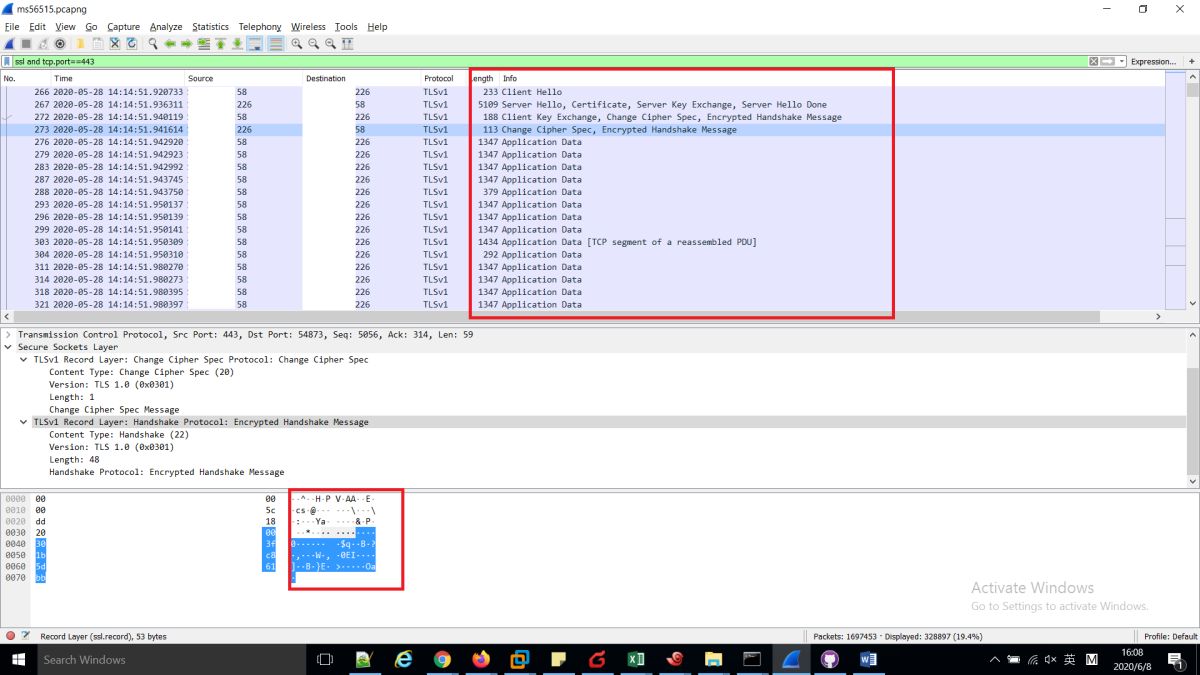Viewport: 1200px width, 675px height.
Task: Open a capture file with the folder icon
Action: click(x=80, y=44)
